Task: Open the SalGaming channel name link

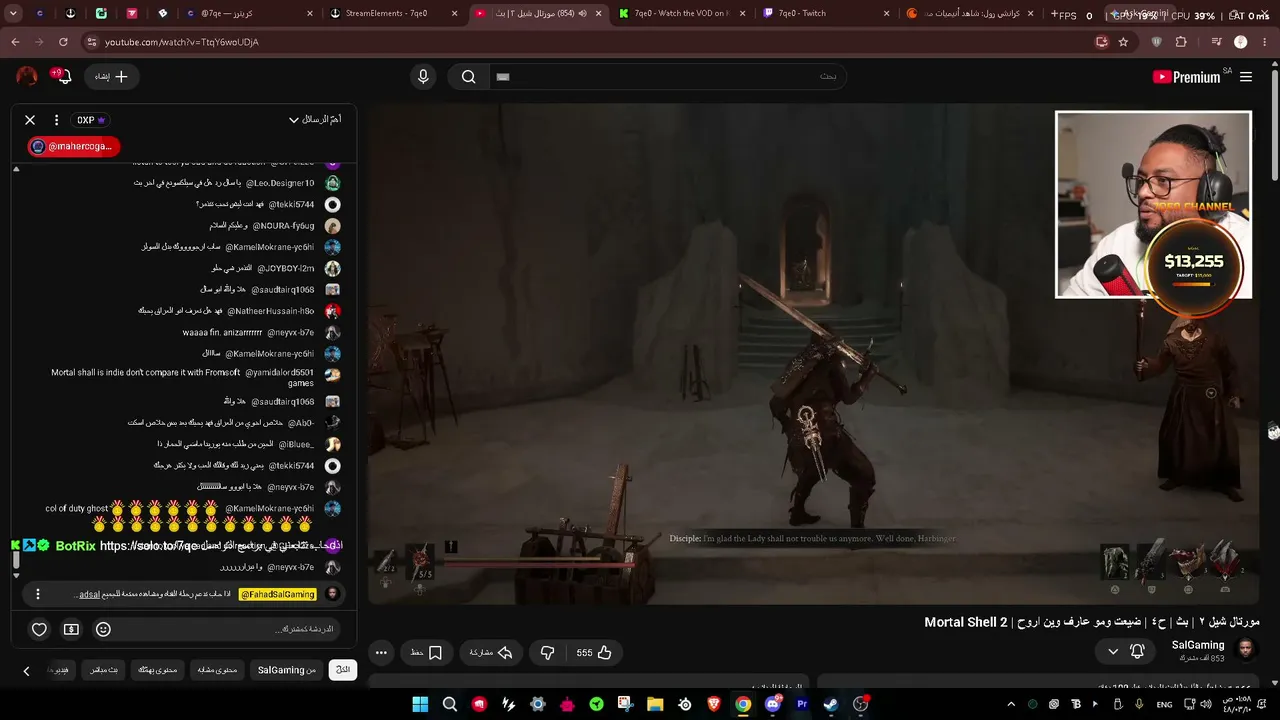Action: 1198,645
